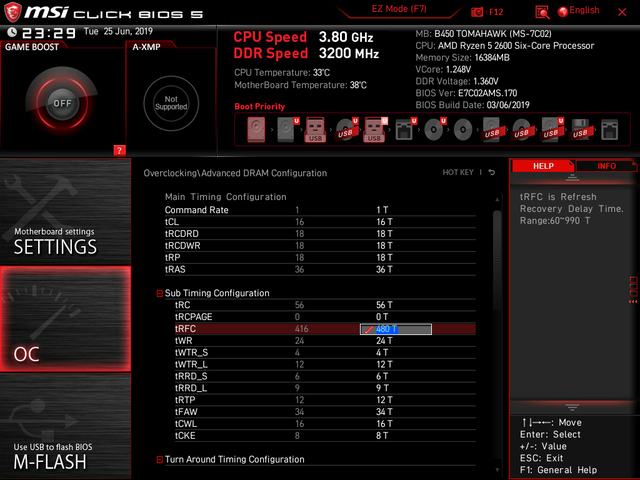Screen dimensions: 640x480
Task: Click the timing list scrollbar thumb
Action: point(497,260)
